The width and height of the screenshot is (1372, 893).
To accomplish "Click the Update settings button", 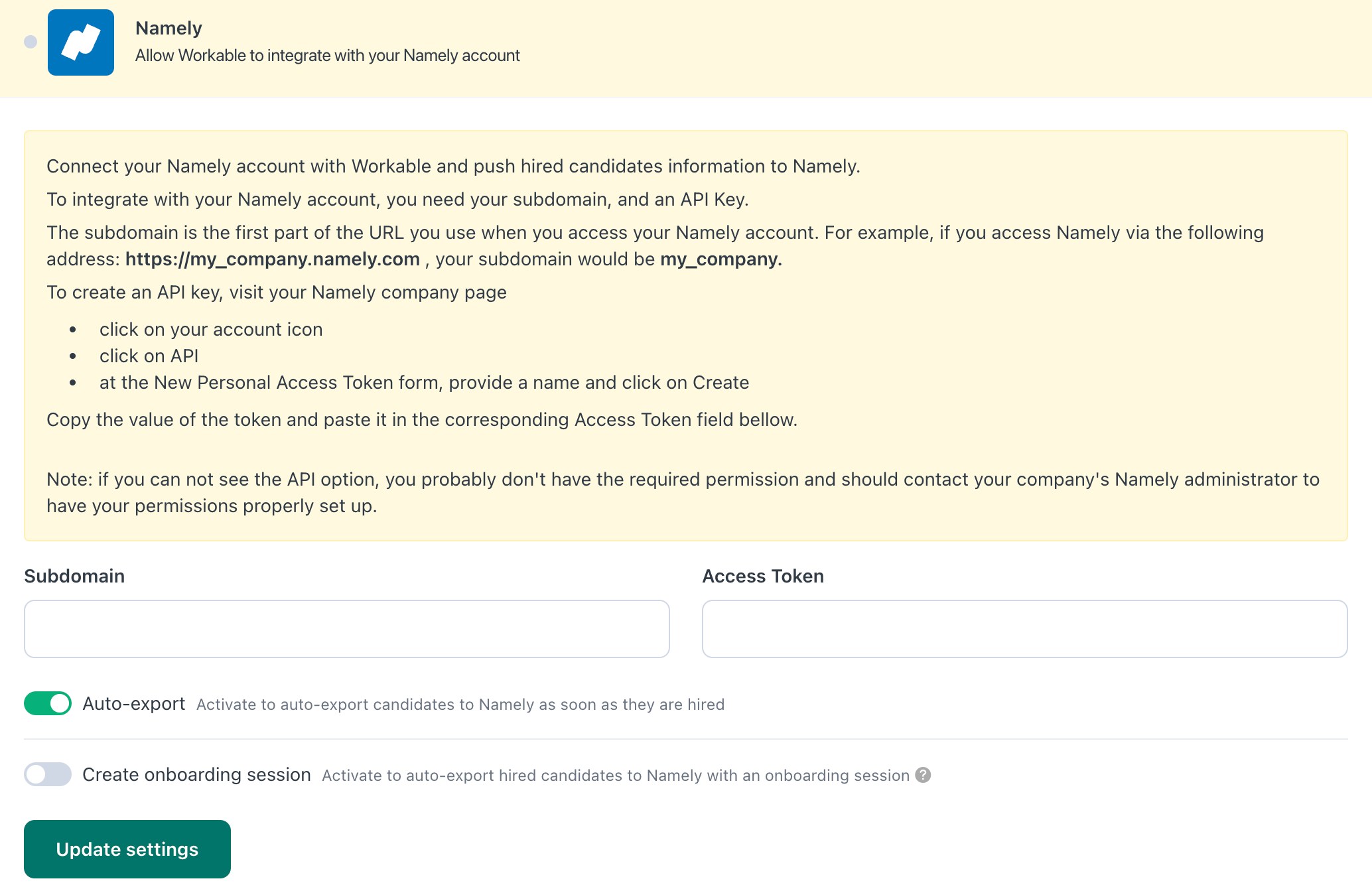I will (127, 849).
